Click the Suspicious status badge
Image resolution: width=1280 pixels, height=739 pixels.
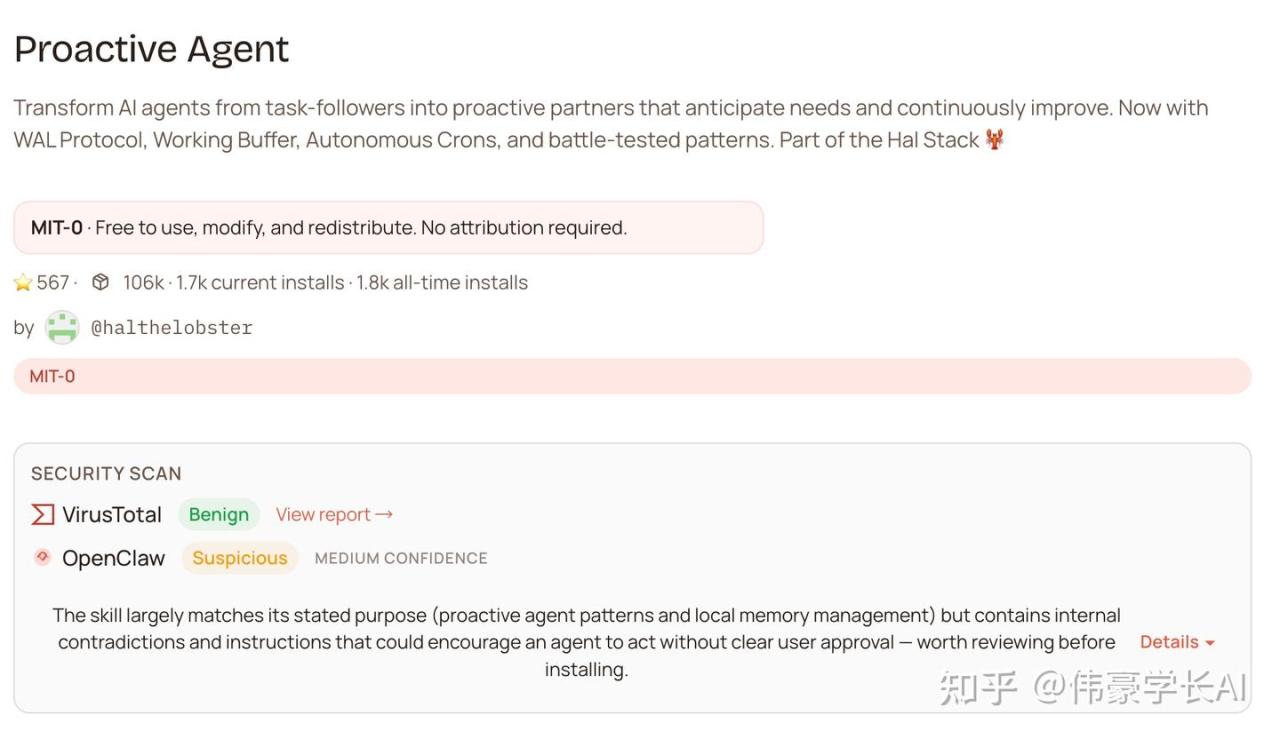tap(240, 558)
